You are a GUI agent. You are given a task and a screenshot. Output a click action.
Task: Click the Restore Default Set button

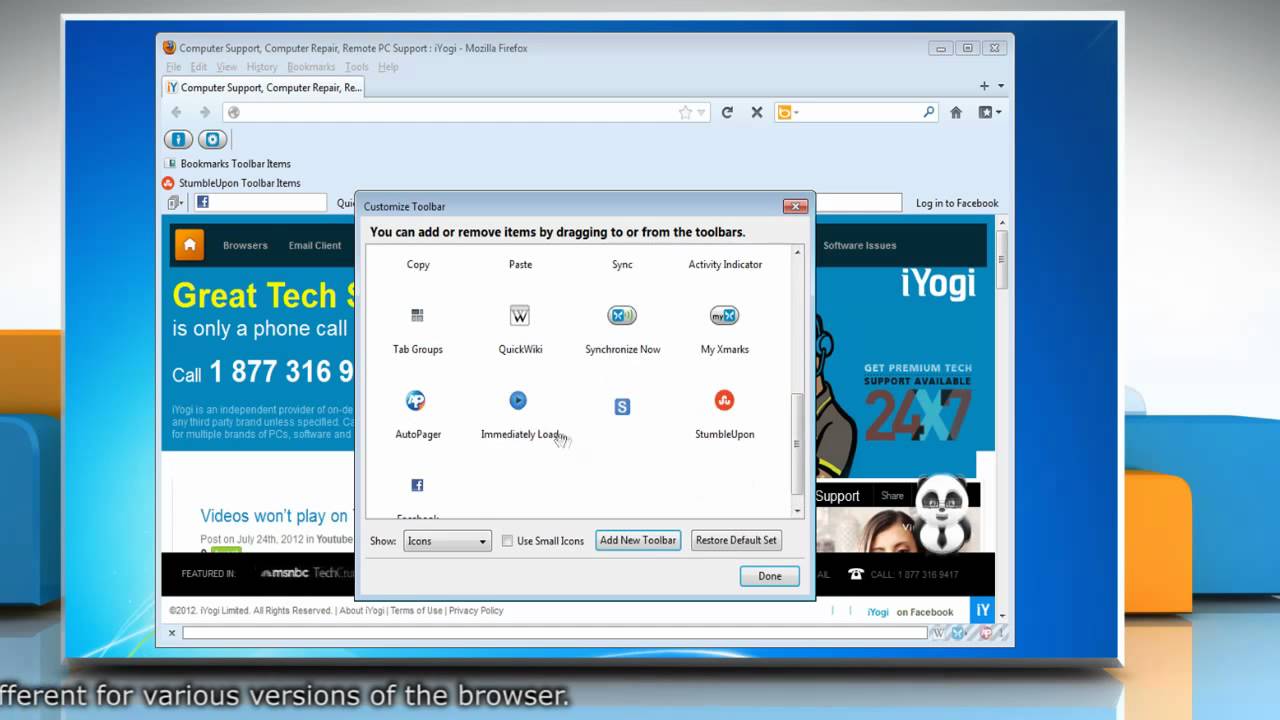coord(736,541)
